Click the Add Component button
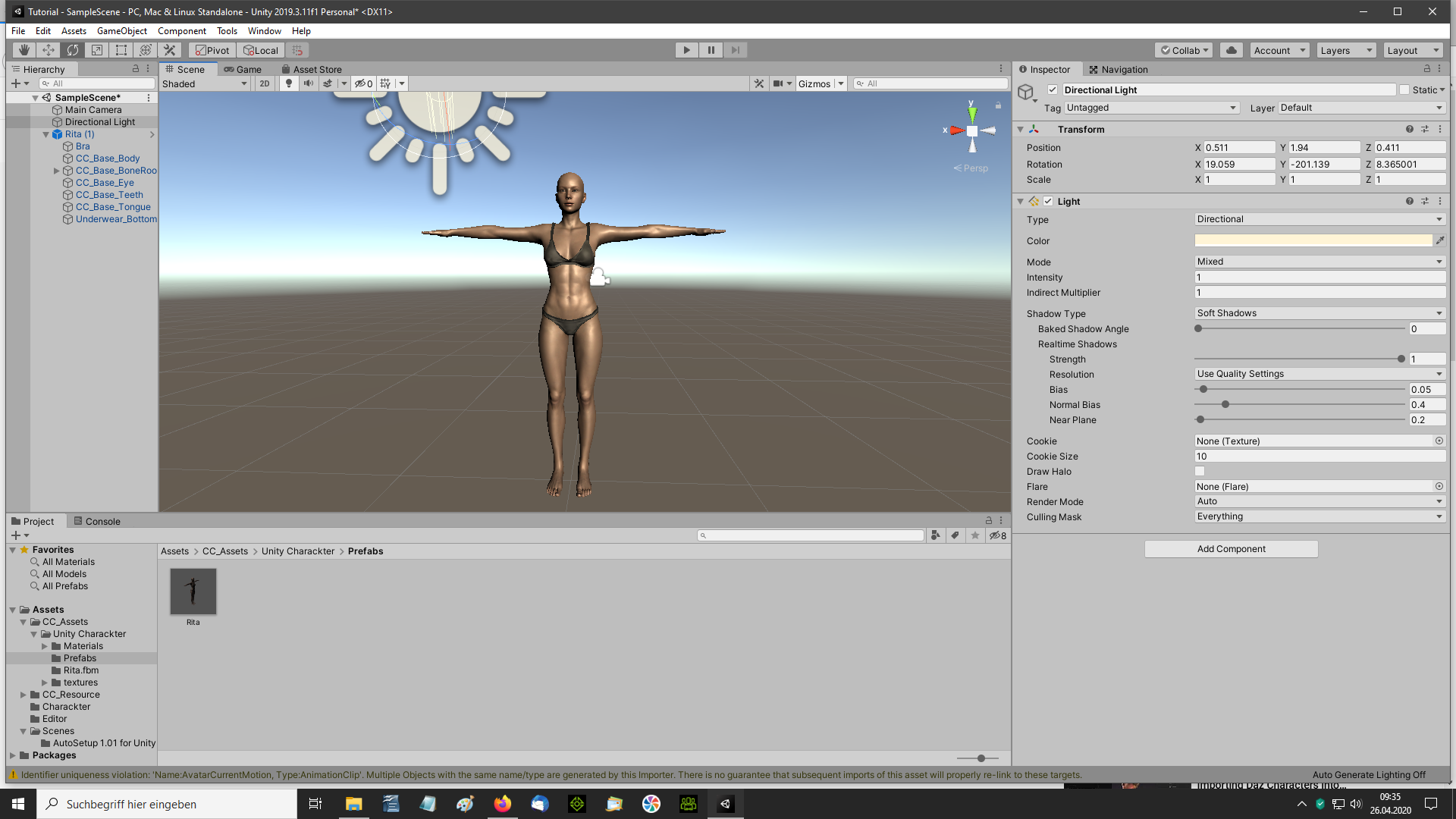This screenshot has width=1456, height=819. pos(1232,549)
